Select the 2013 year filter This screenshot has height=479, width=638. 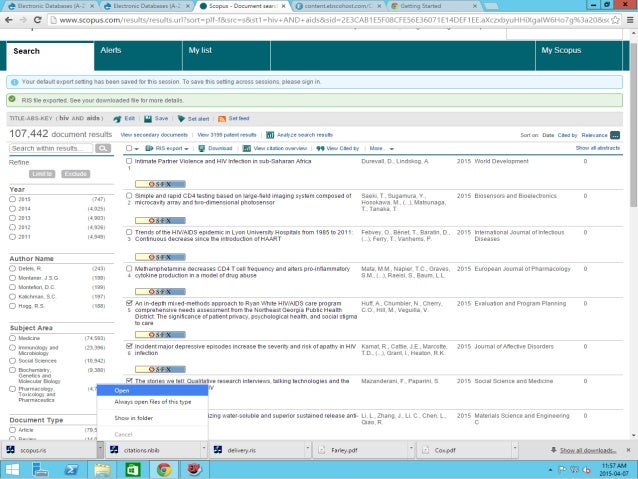(12, 218)
